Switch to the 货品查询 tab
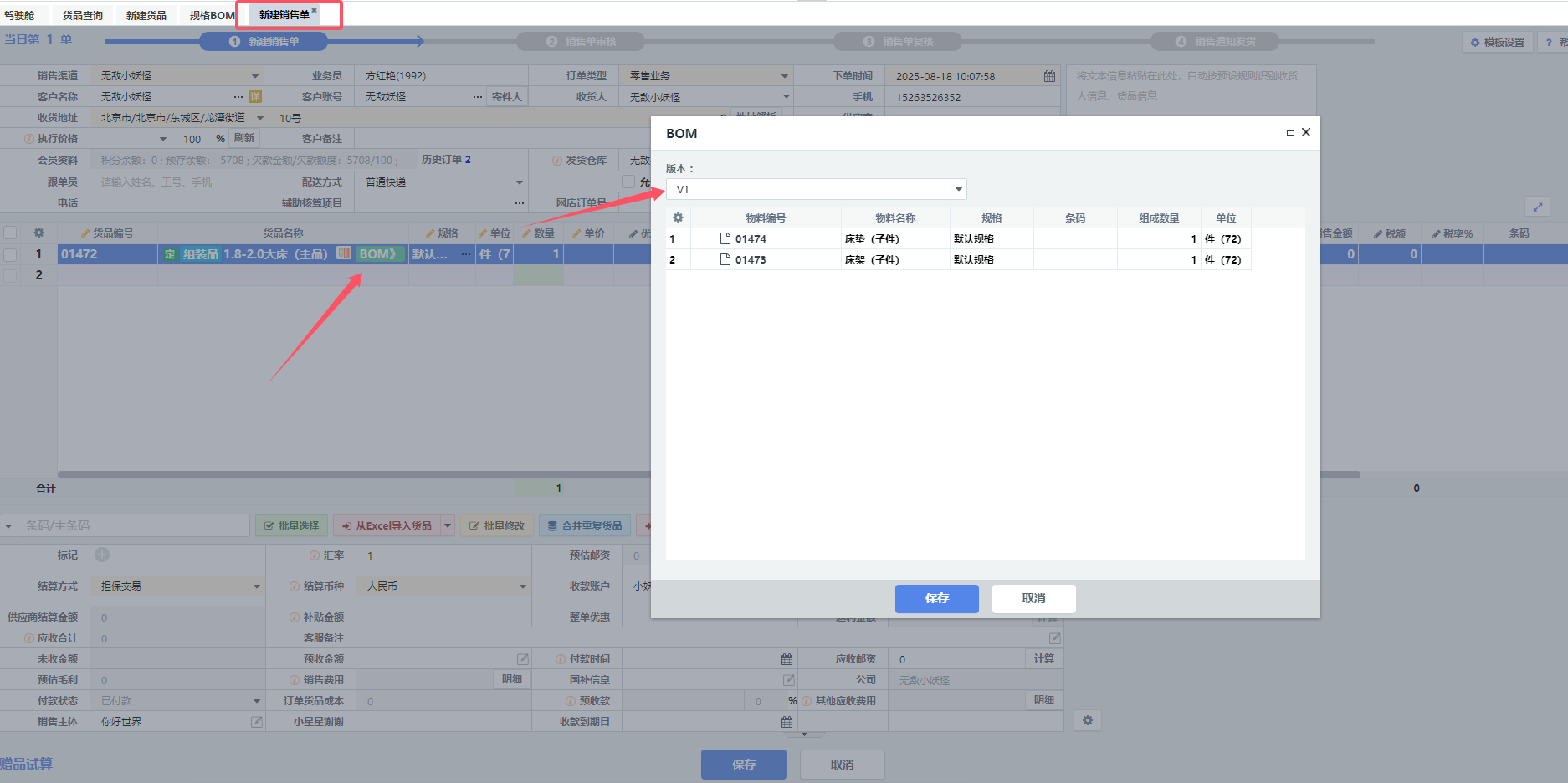This screenshot has width=1568, height=783. (x=82, y=15)
